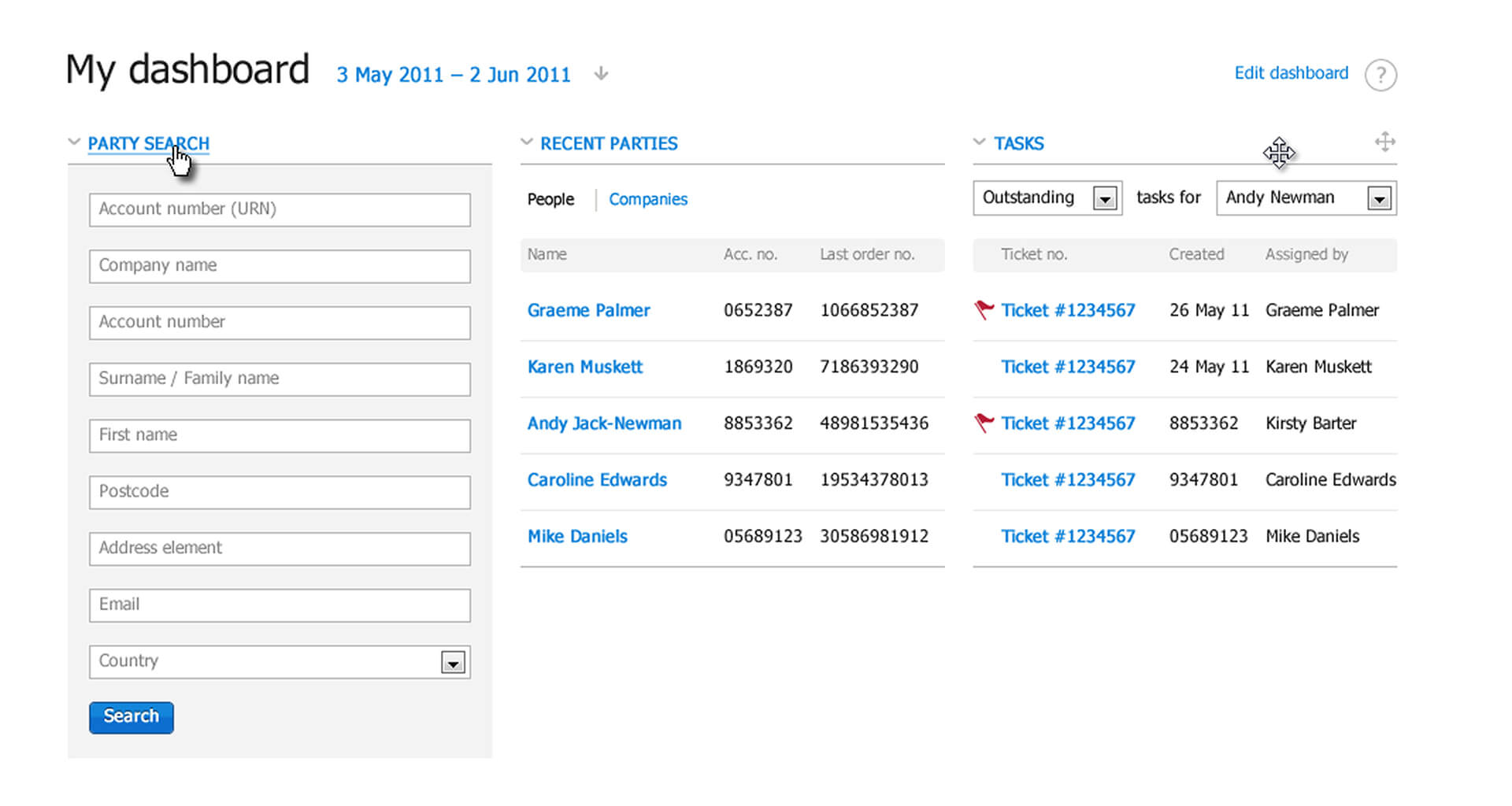Select the People tab
The height and width of the screenshot is (806, 1512).
pos(550,199)
